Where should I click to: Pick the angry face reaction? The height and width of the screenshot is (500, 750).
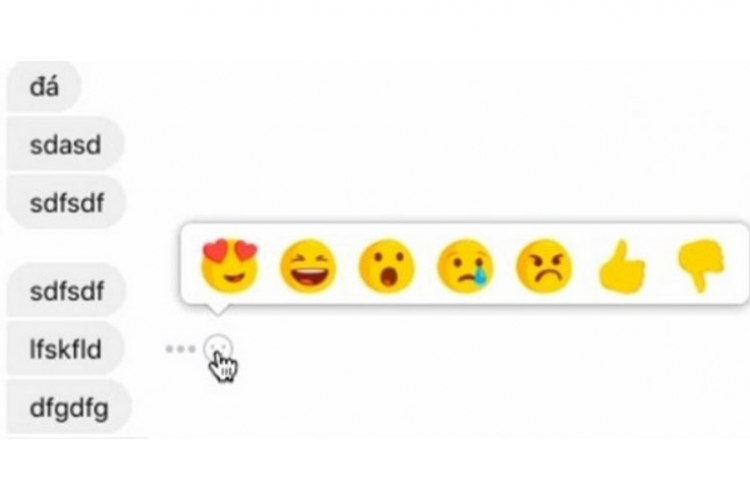(543, 266)
